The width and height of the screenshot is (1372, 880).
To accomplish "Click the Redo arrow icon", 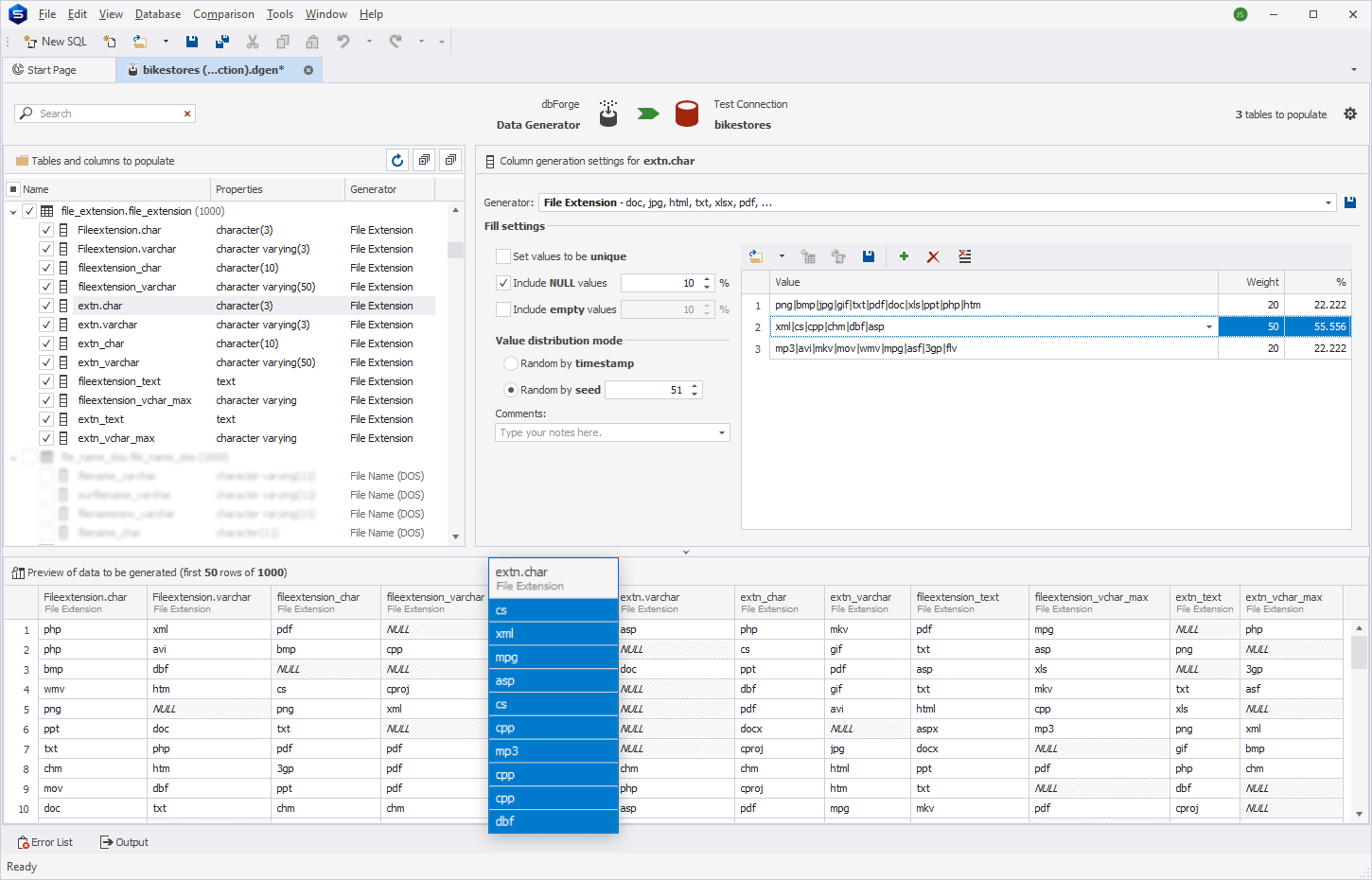I will coord(396,42).
